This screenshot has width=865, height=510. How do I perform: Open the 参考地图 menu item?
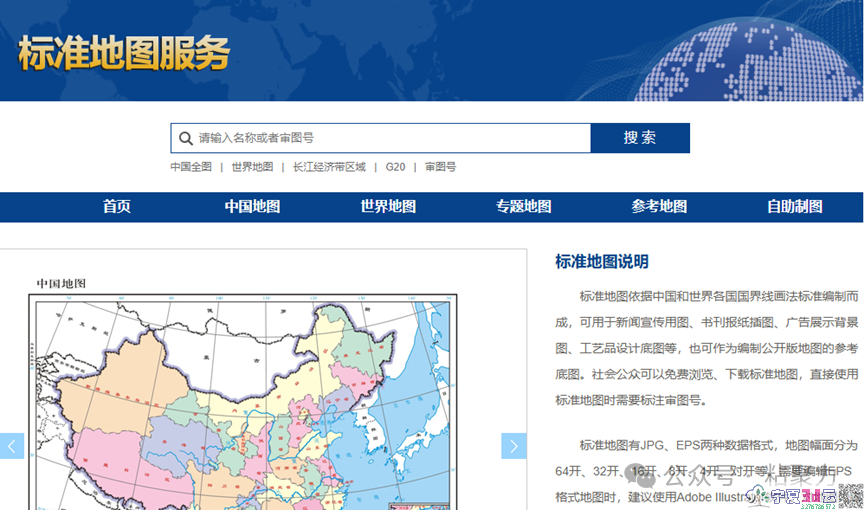[x=659, y=207]
